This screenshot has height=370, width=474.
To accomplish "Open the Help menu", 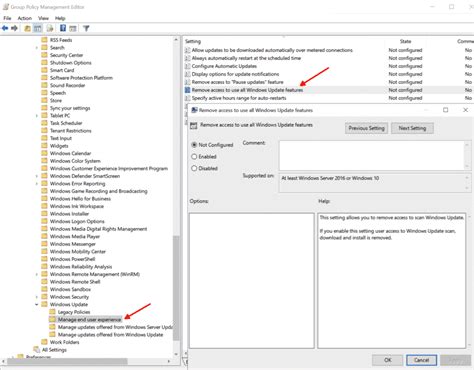I will pos(60,18).
